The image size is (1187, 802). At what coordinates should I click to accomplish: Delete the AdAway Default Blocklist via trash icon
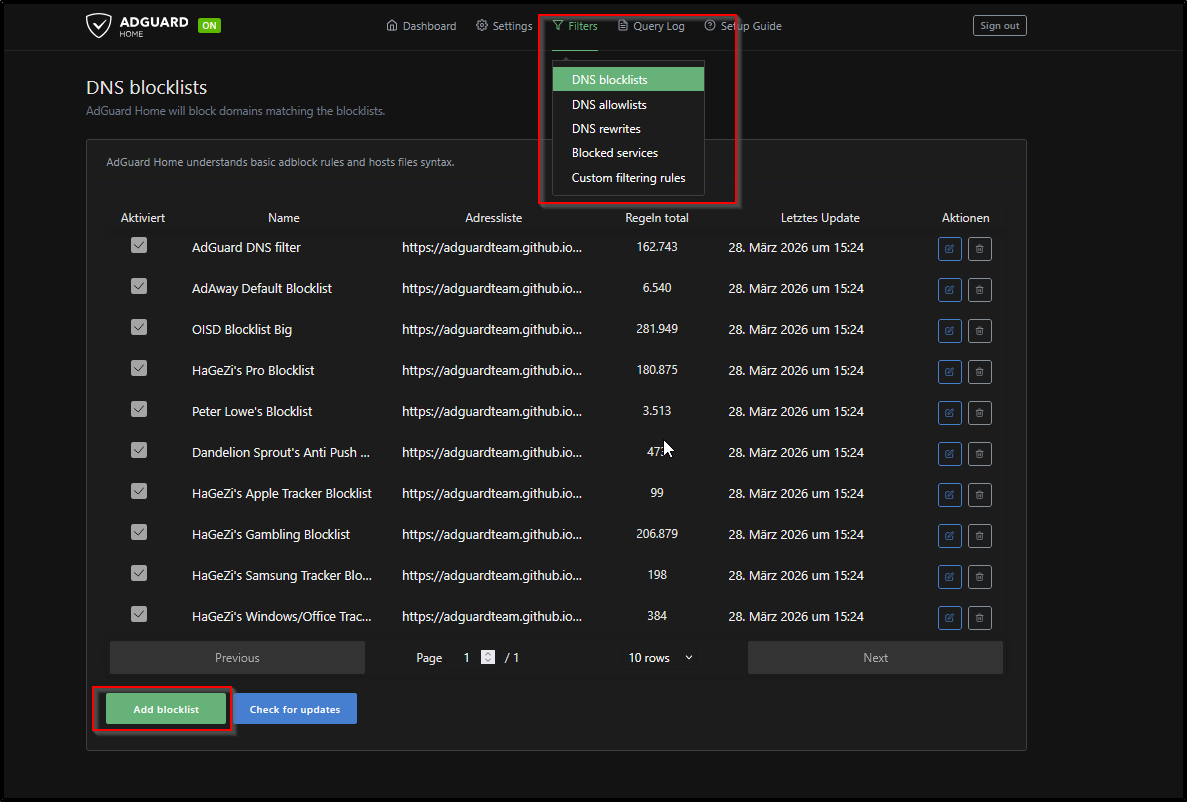coord(980,290)
